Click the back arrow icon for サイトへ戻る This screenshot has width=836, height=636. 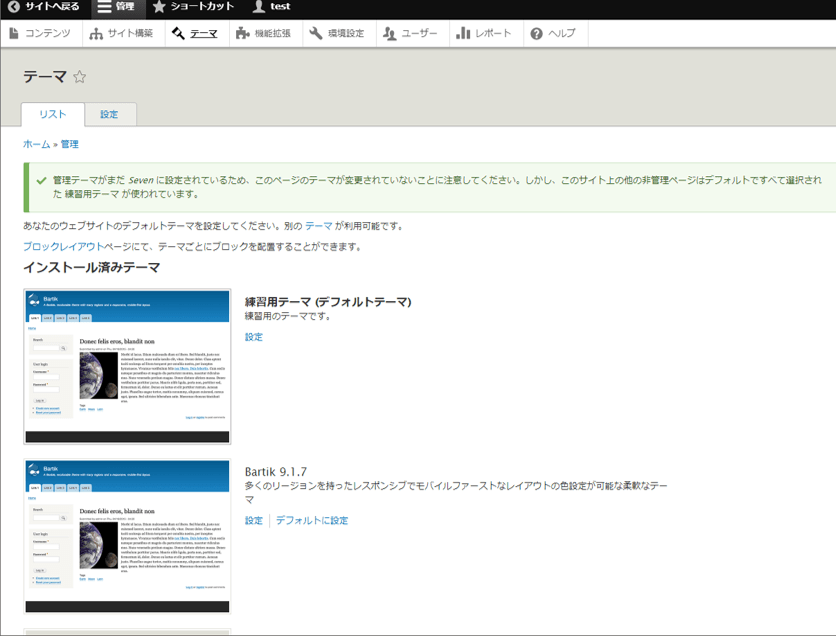tap(14, 7)
